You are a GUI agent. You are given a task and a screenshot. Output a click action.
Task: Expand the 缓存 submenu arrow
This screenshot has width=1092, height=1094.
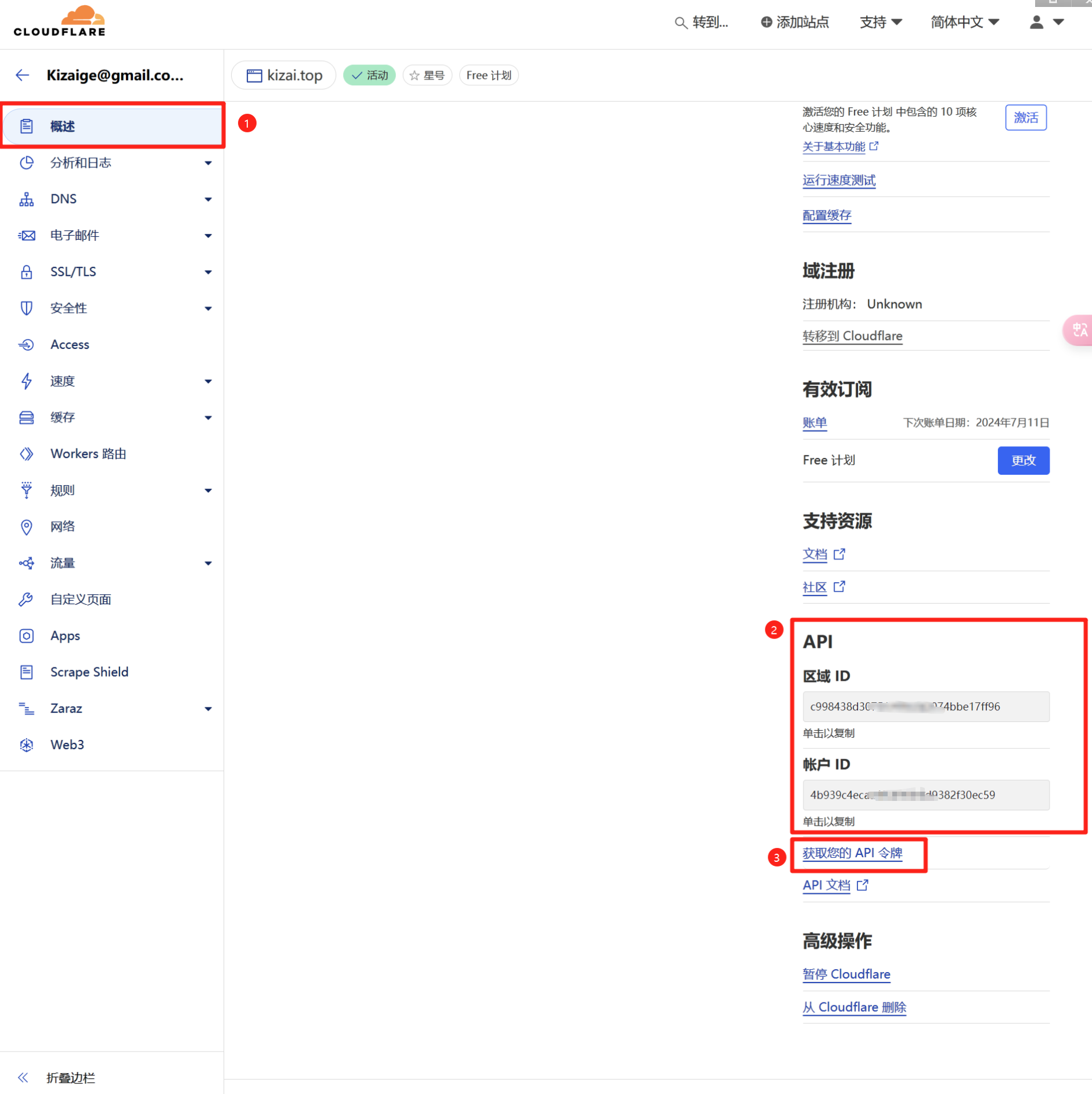click(x=208, y=418)
